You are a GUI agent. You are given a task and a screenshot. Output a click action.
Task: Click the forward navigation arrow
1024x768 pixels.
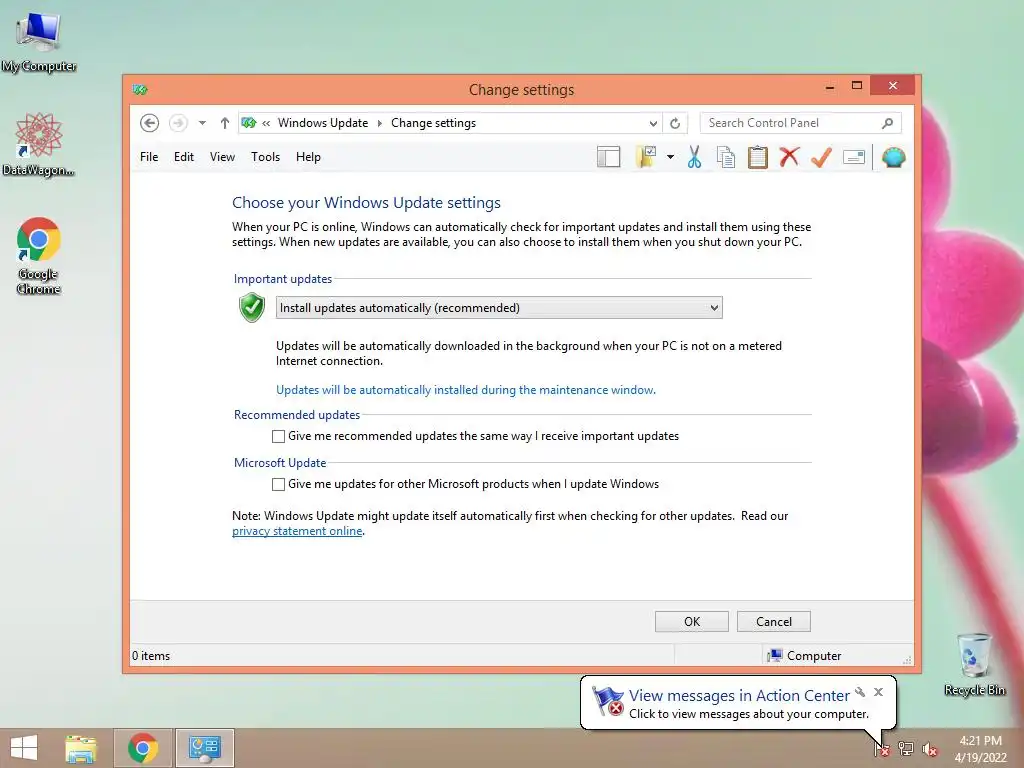point(178,123)
